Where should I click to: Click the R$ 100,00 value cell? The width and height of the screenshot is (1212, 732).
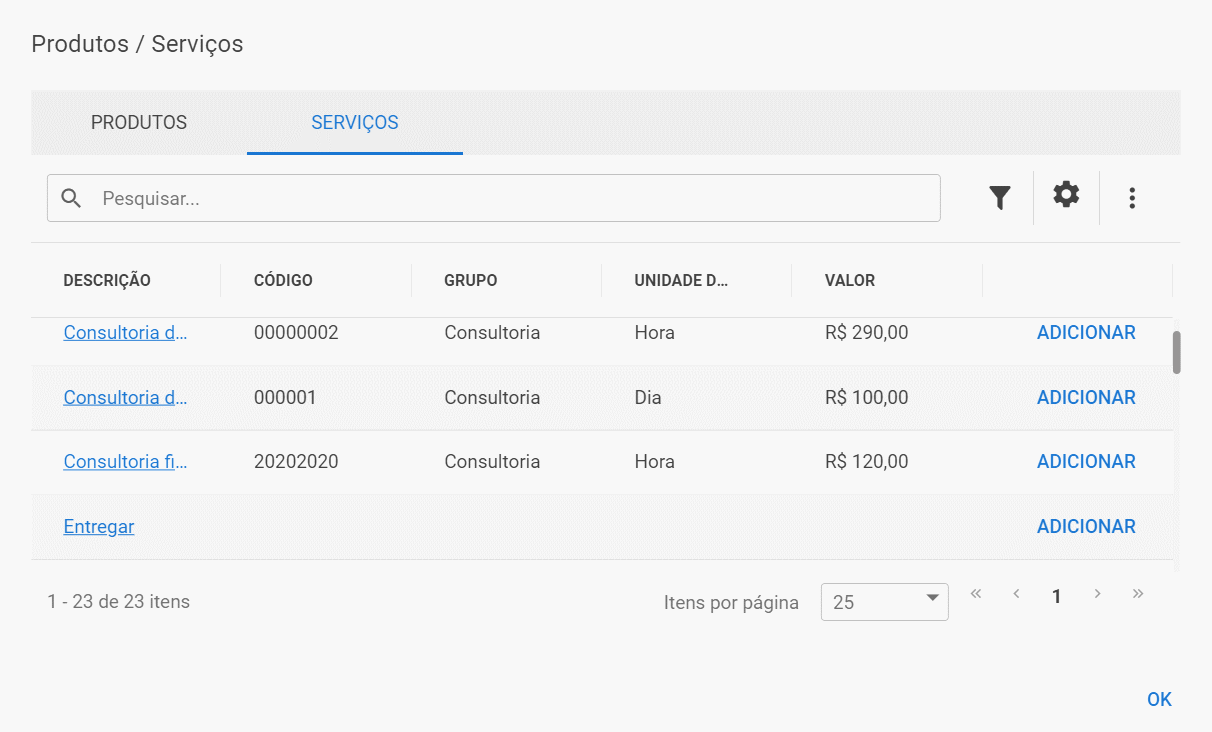click(867, 397)
